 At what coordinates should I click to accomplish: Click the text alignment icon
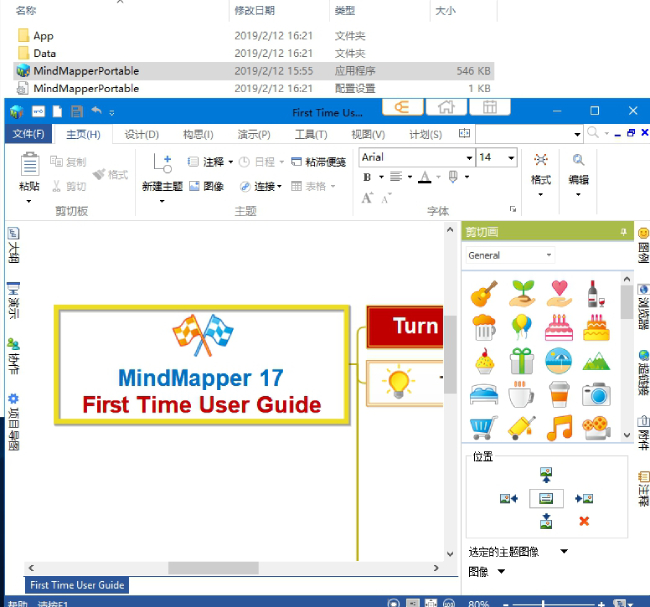pos(396,177)
